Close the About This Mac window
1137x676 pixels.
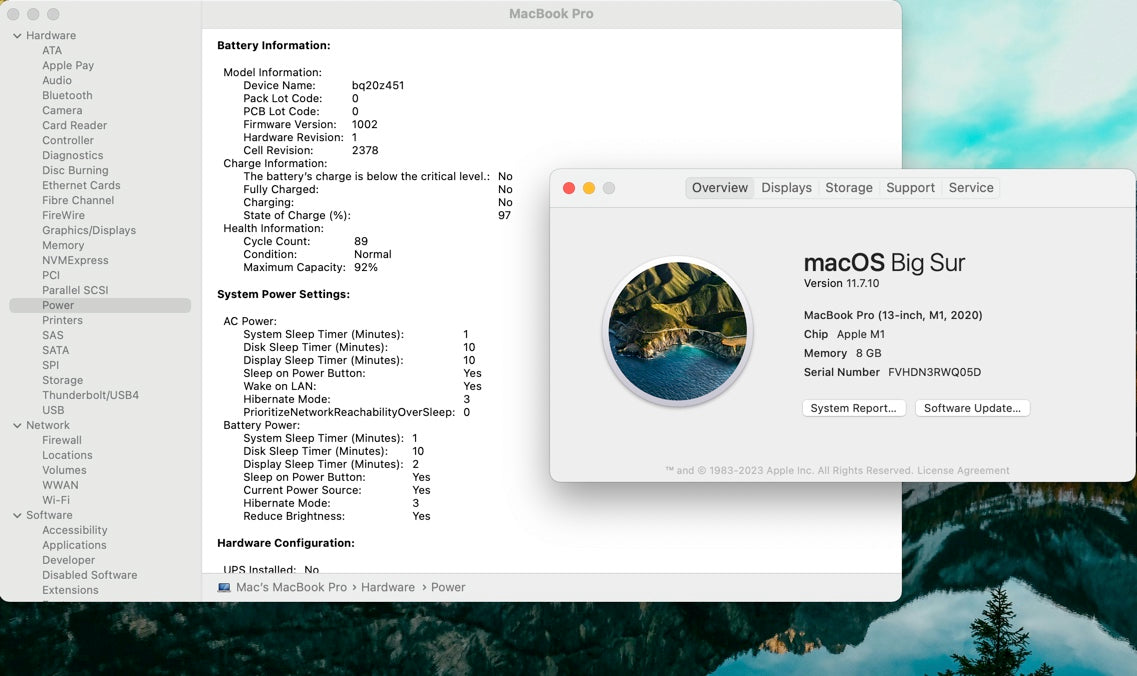point(569,188)
